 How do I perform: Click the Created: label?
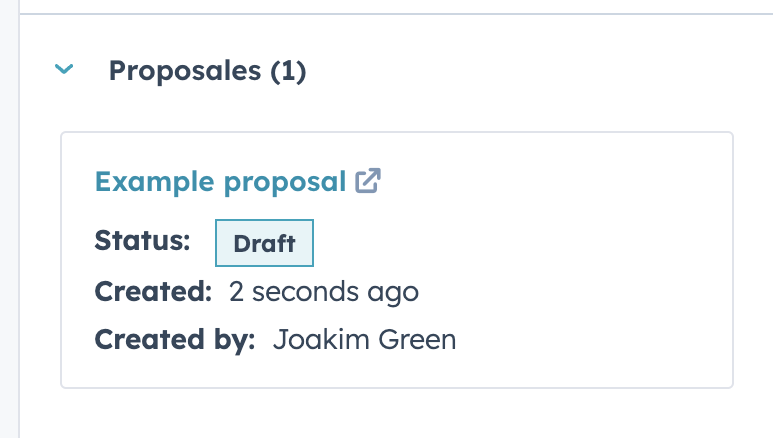(153, 292)
